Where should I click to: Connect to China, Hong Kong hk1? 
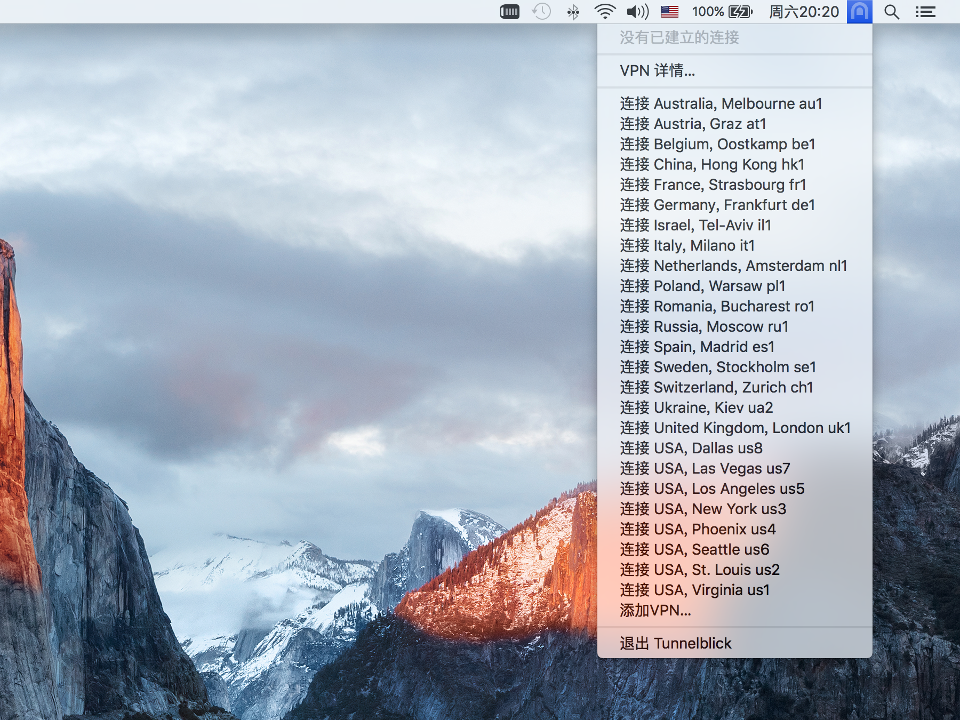tap(735, 164)
